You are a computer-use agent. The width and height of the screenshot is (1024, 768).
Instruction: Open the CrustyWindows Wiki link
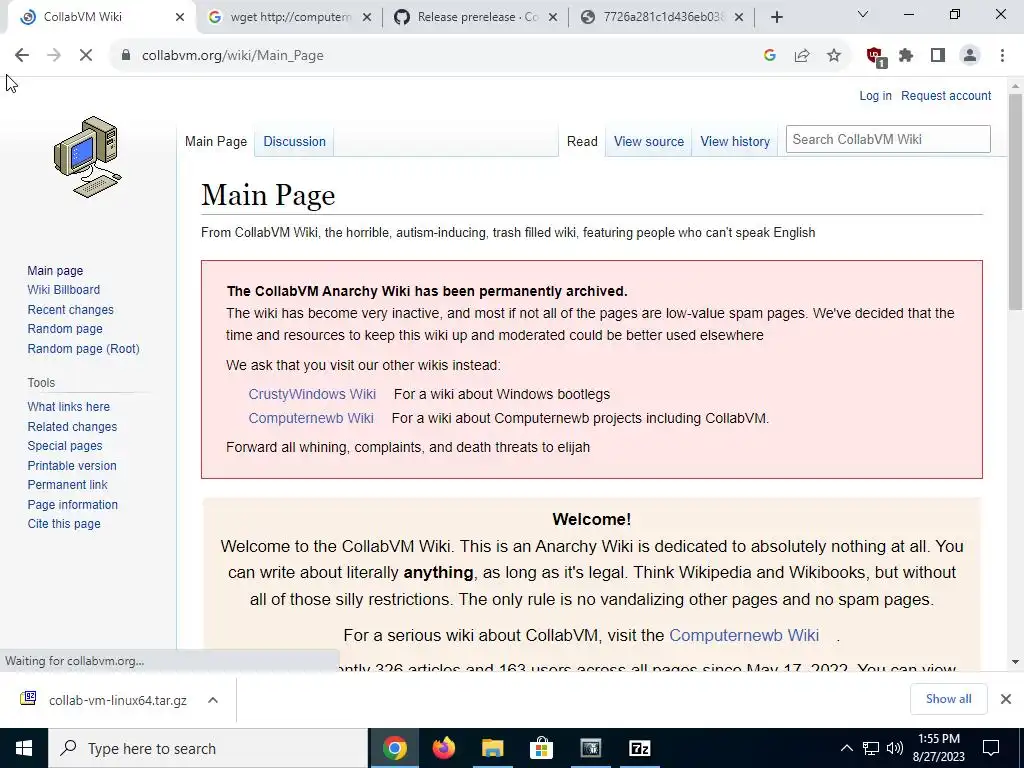pos(312,394)
